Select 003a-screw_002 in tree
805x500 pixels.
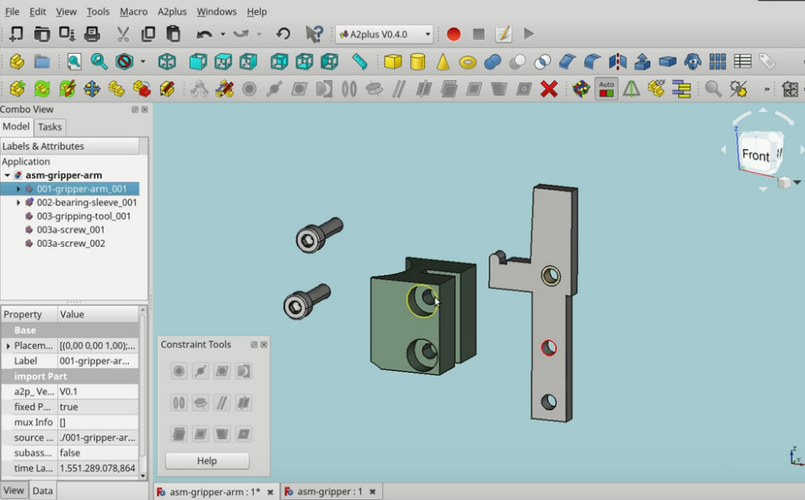click(x=70, y=243)
